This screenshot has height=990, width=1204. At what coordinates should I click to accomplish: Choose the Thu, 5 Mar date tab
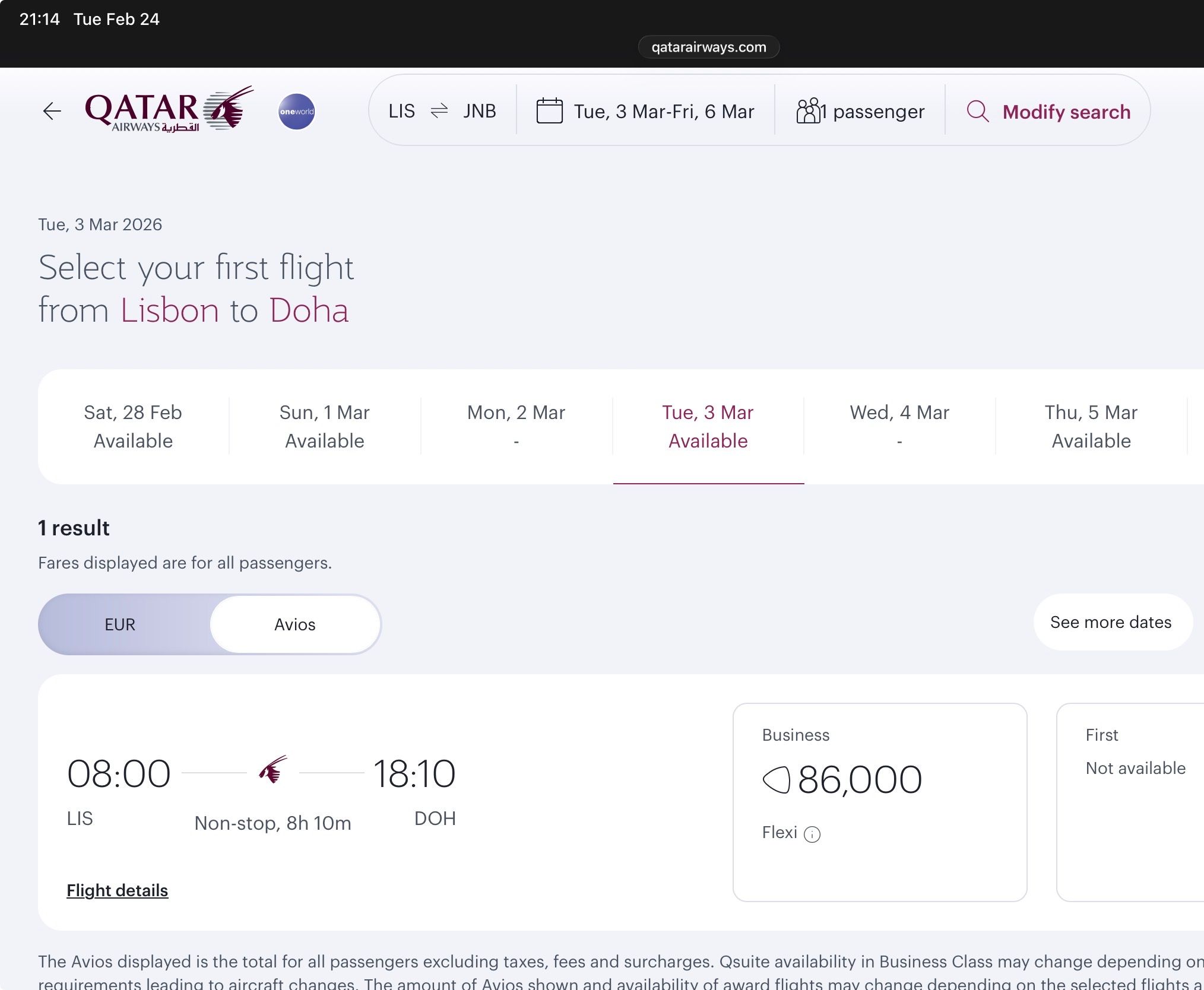coord(1091,426)
